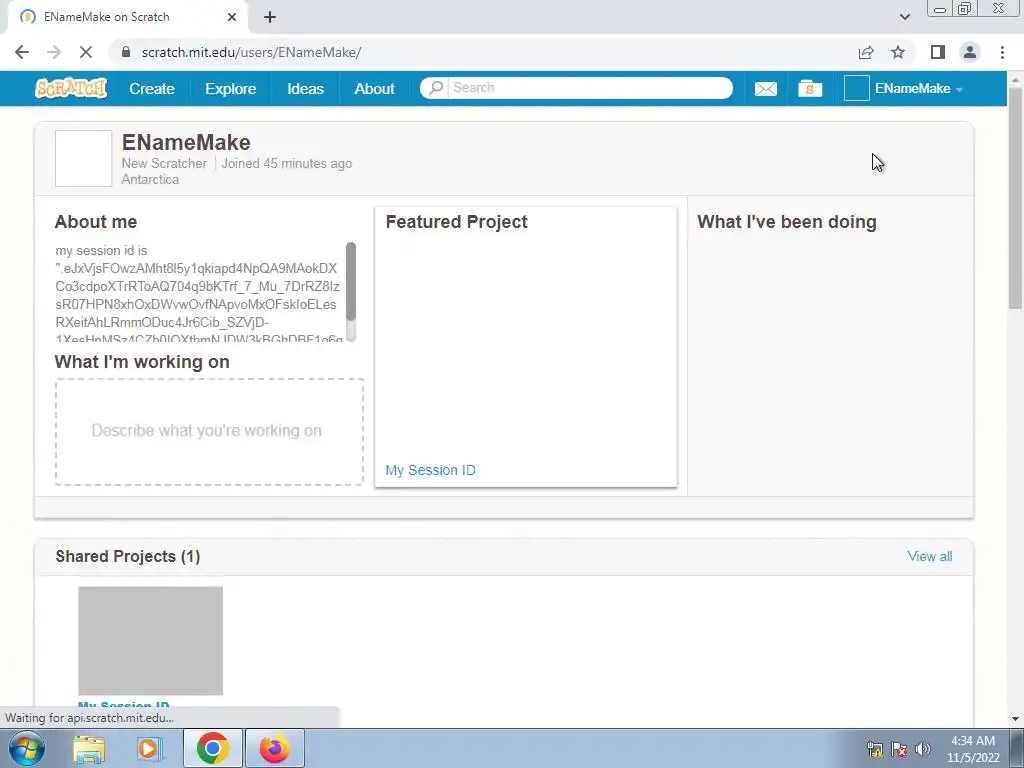Click View all shared projects link
1024x768 pixels.
point(929,556)
